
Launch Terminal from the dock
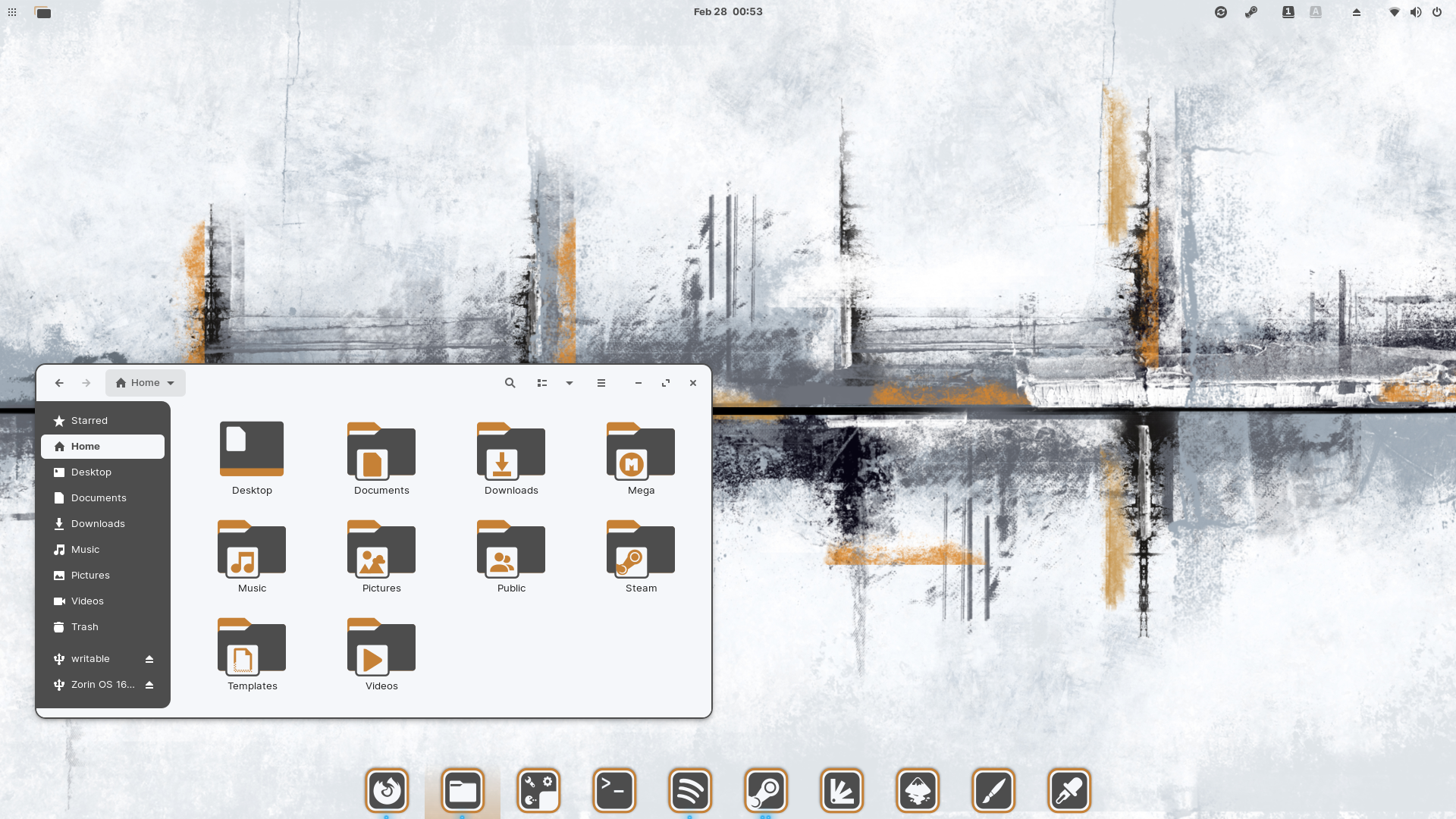(614, 790)
